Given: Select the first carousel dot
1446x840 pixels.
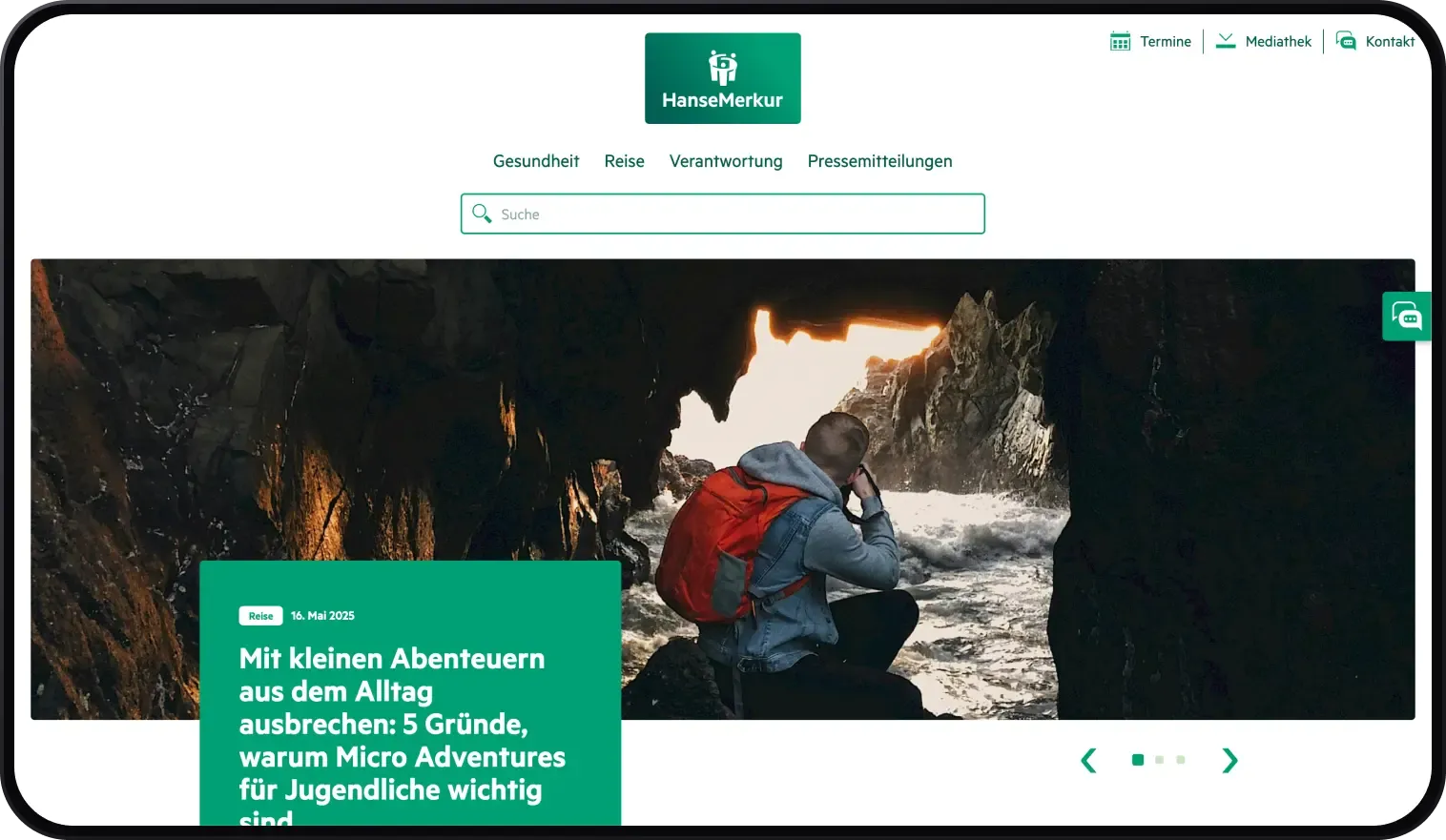Looking at the screenshot, I should pyautogui.click(x=1138, y=760).
